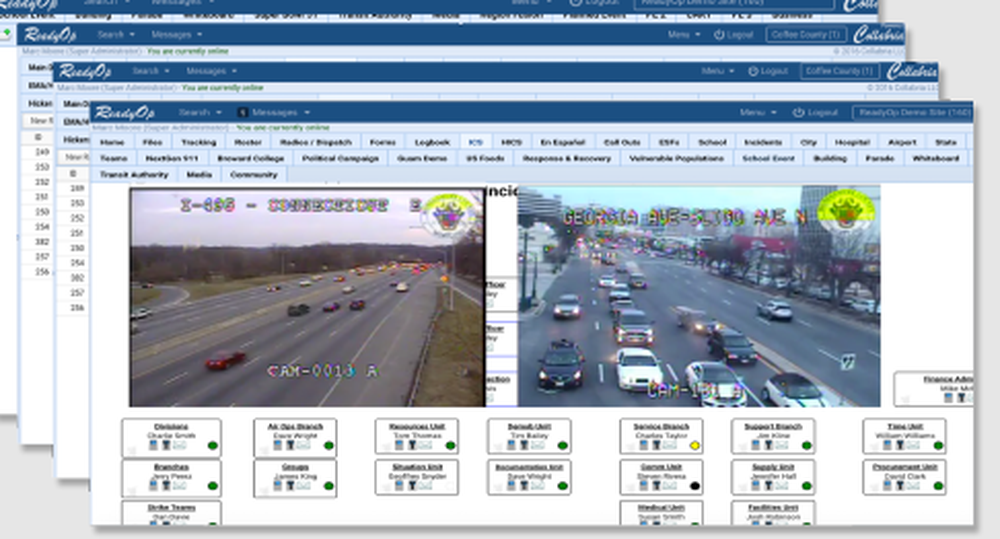Click the black status dot on Comm Unit
The width and height of the screenshot is (1000, 539).
695,486
